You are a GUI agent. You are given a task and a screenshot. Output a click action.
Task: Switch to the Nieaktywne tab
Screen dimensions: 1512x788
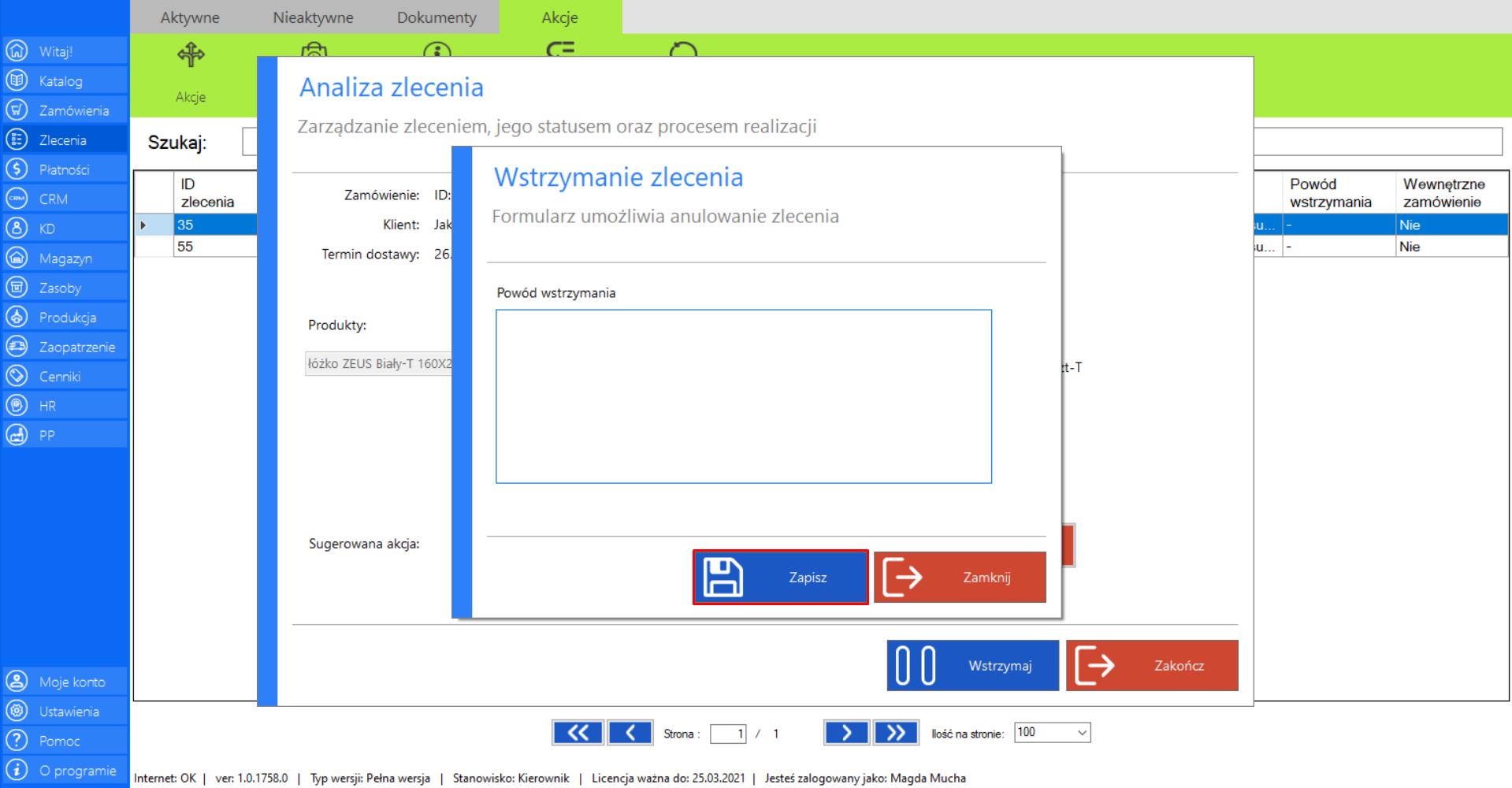coord(313,17)
